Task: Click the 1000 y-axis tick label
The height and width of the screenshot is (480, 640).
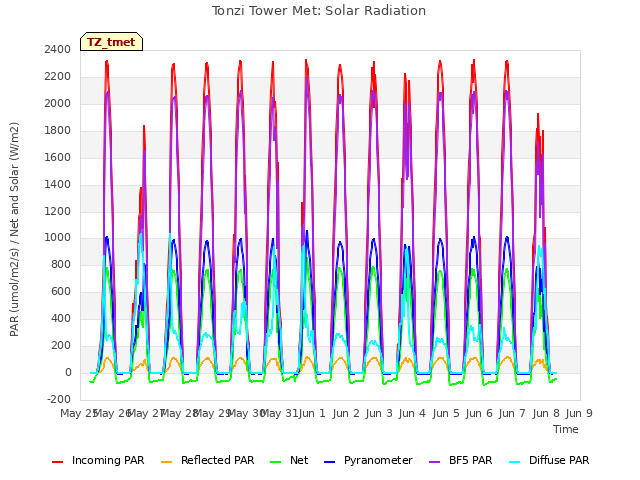Action: 58,238
